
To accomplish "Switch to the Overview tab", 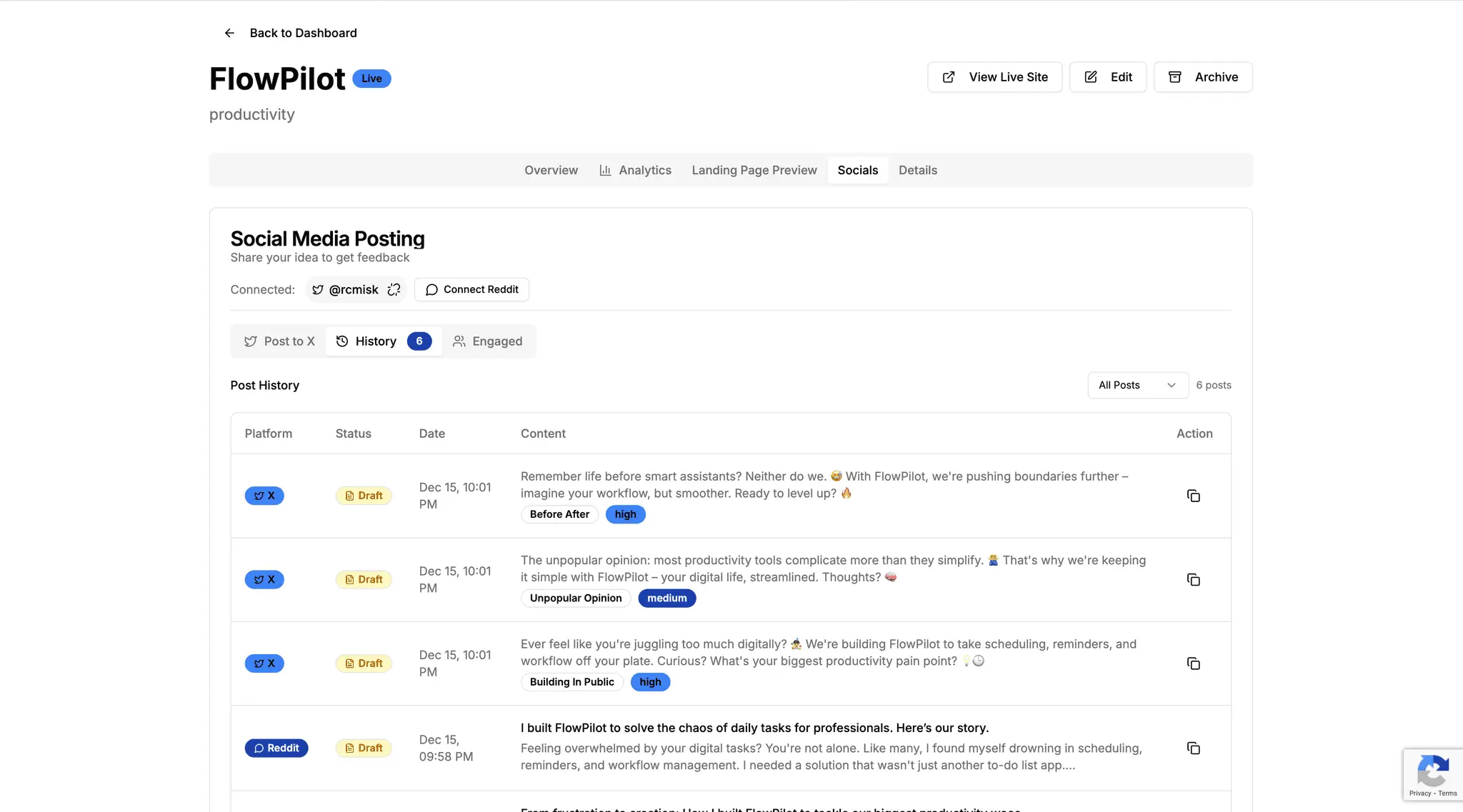I will coord(551,170).
